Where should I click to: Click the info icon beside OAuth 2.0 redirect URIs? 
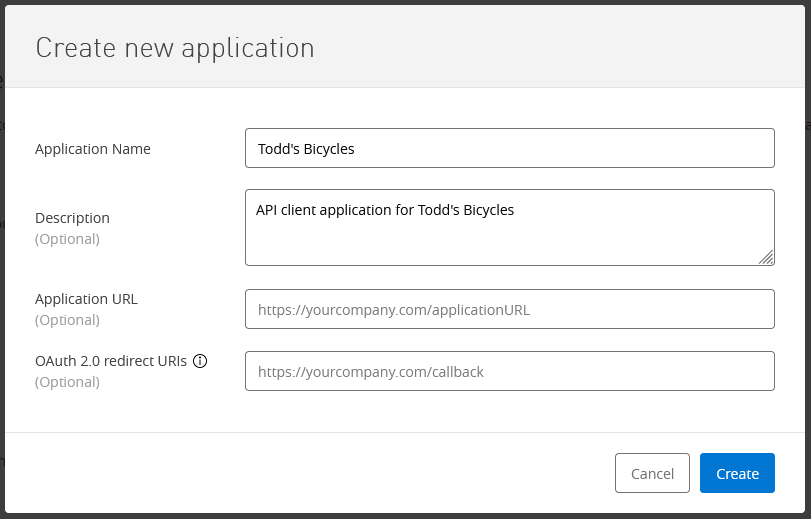[200, 362]
